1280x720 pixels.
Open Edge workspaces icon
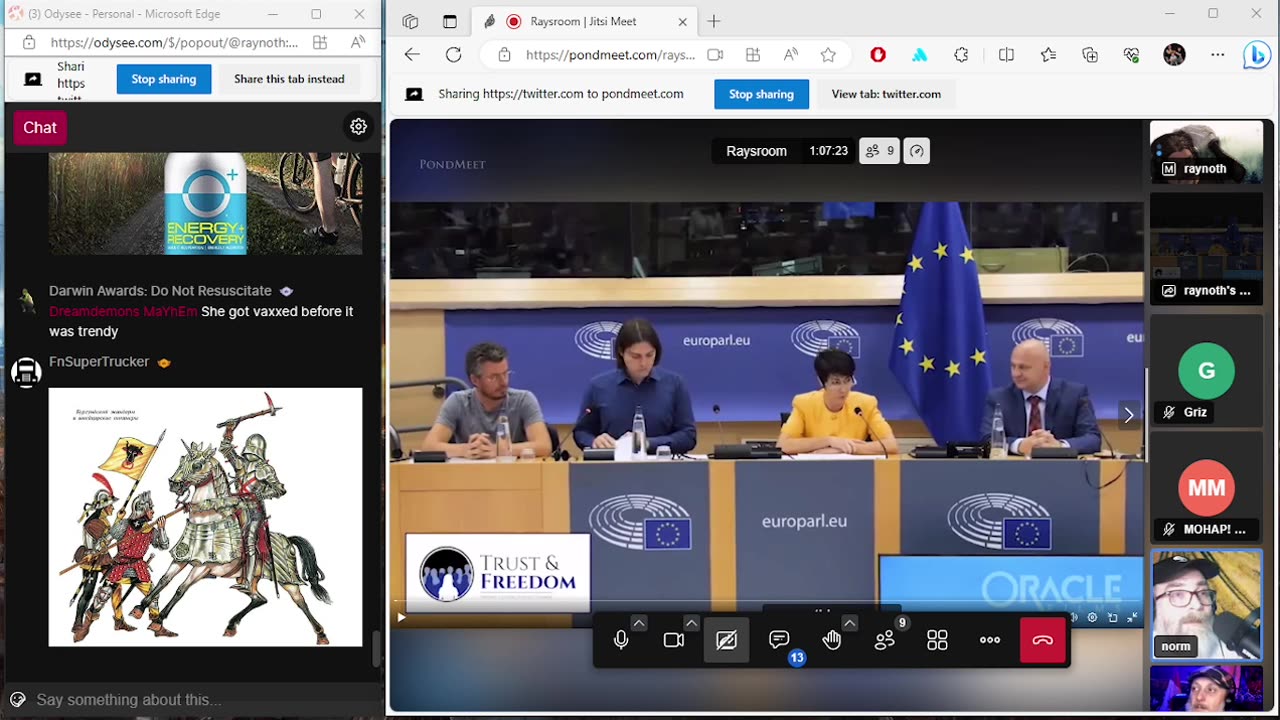[x=410, y=21]
